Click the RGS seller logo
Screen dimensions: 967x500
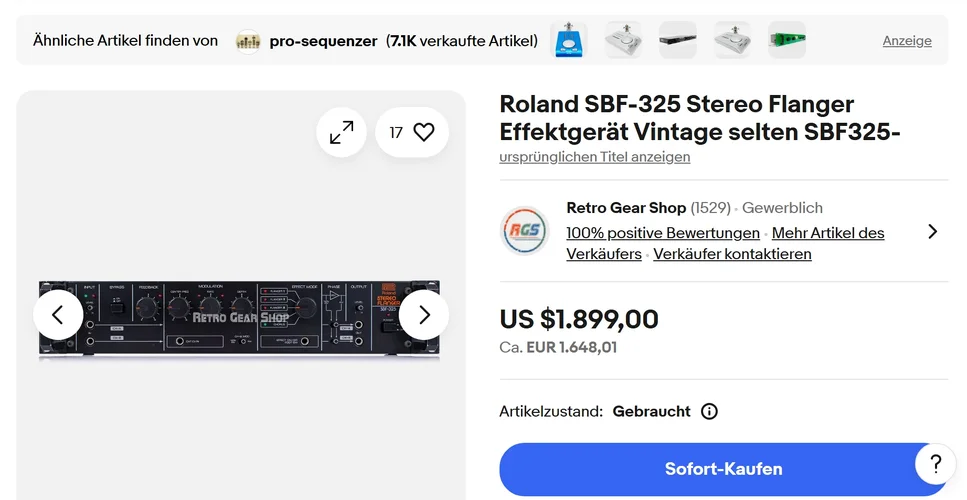point(525,231)
